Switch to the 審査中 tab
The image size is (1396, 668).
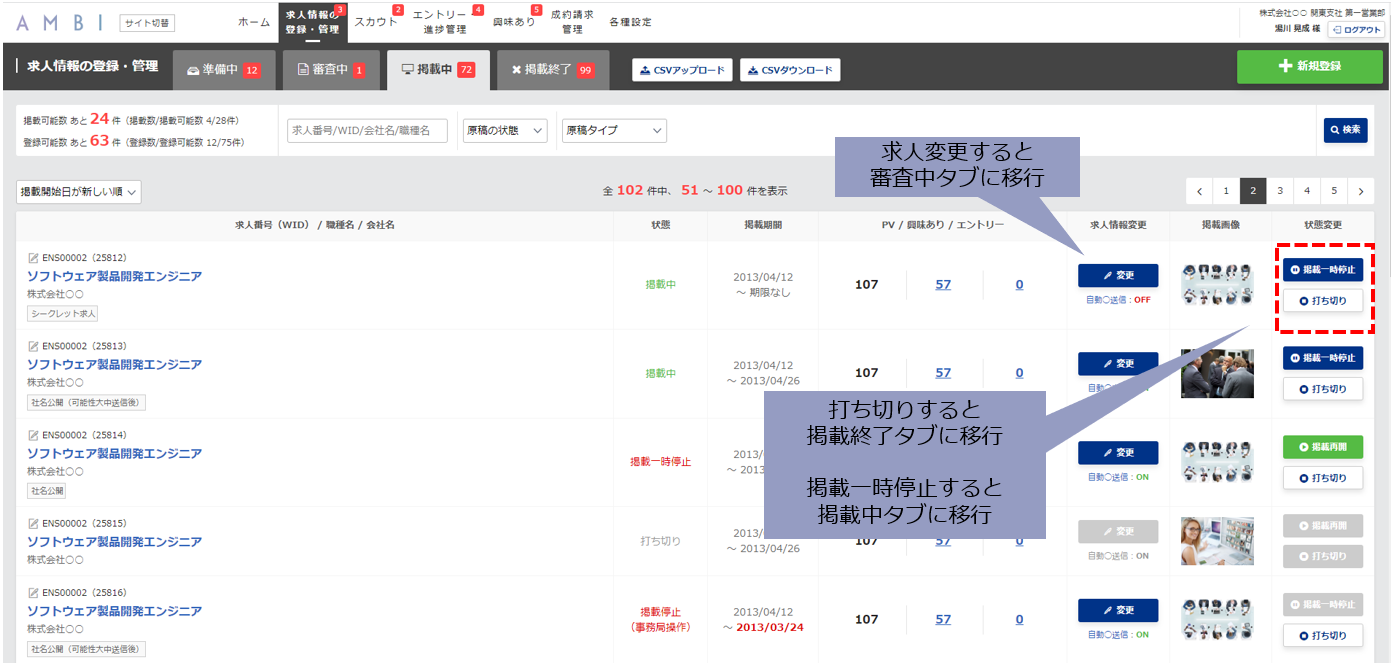tap(326, 70)
